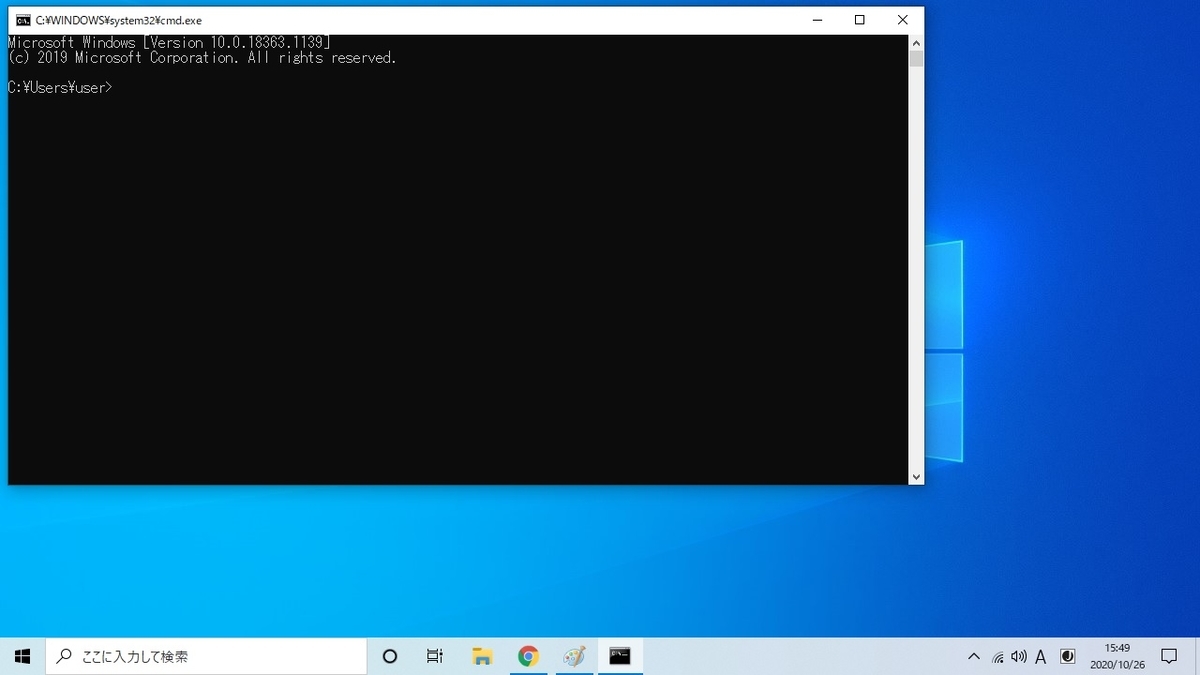
Task: Toggle the IME input mode A indicator
Action: click(1041, 657)
